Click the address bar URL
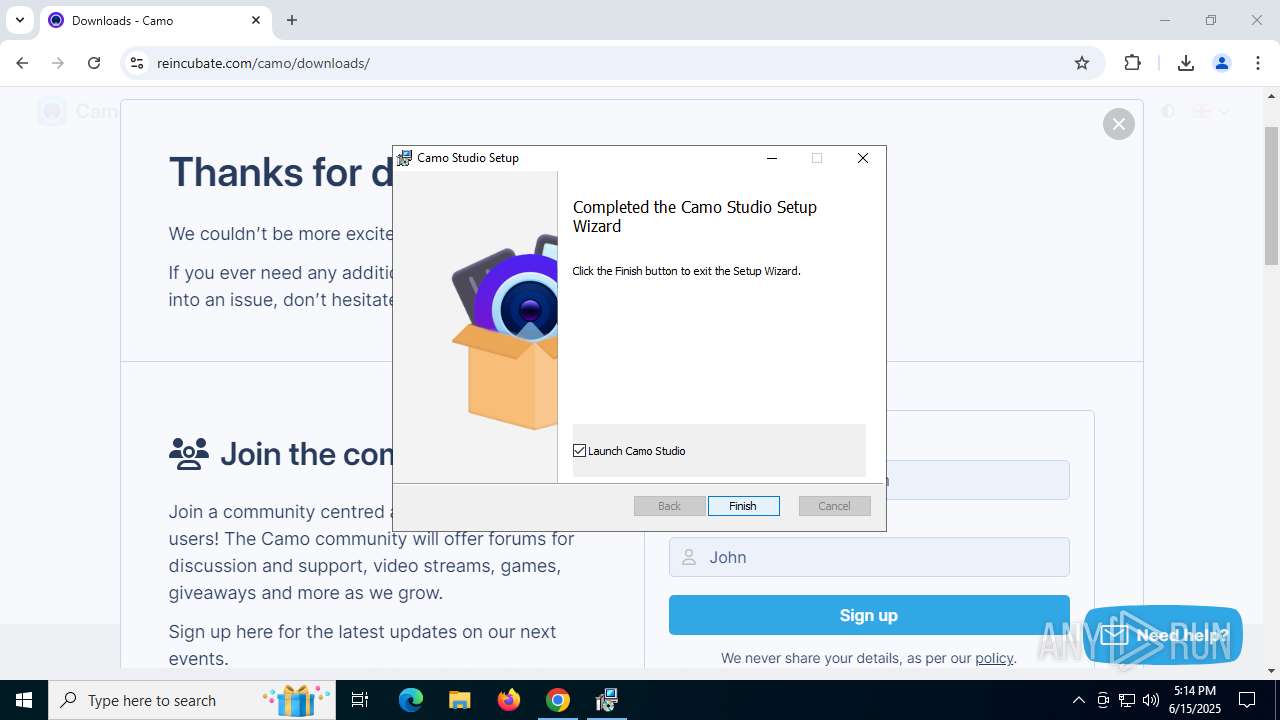This screenshot has height=720, width=1280. 264,63
